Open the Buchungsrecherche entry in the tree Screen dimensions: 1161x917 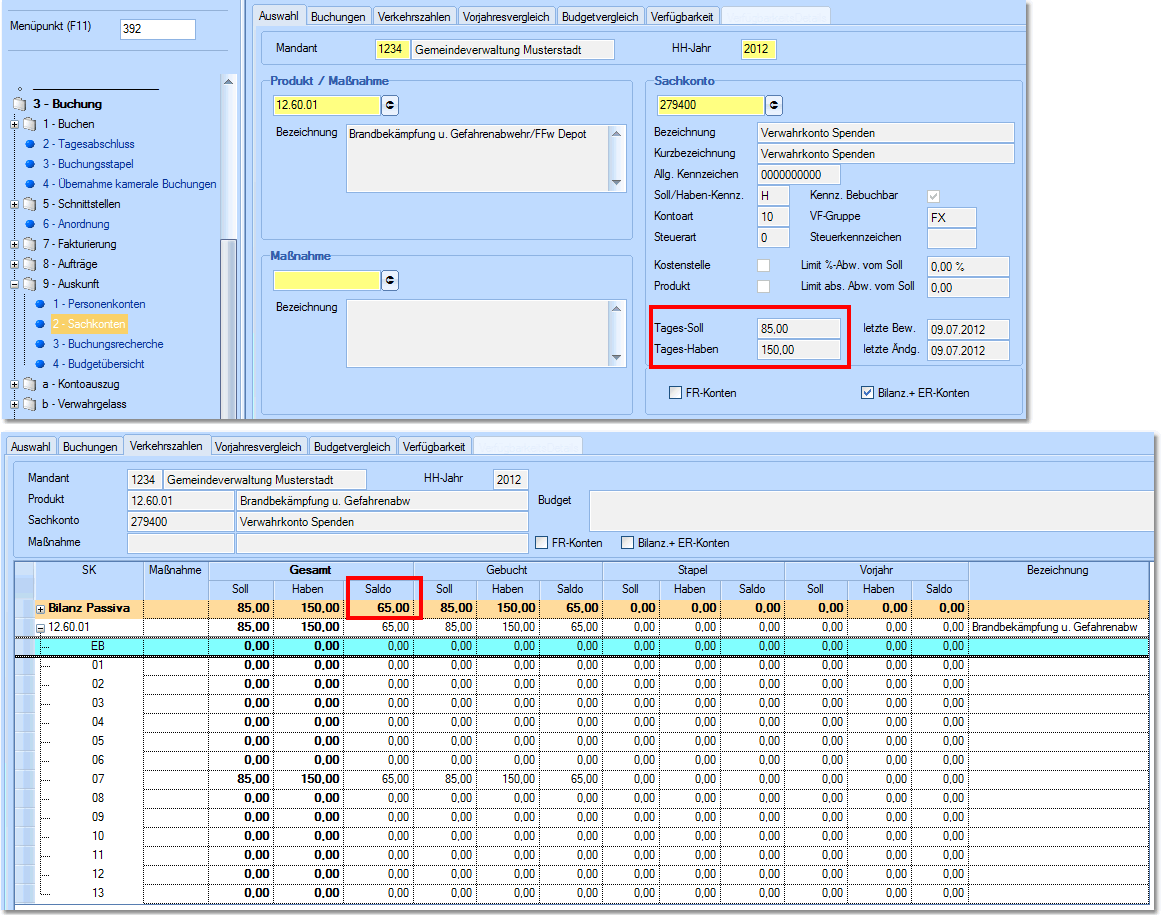click(x=108, y=344)
